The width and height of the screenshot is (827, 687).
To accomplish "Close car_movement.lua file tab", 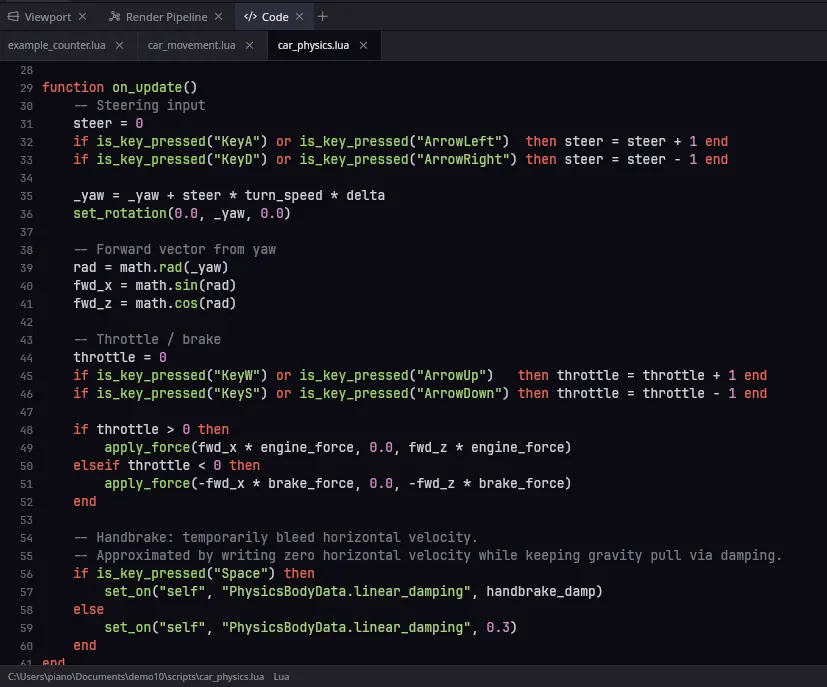I will pos(249,45).
